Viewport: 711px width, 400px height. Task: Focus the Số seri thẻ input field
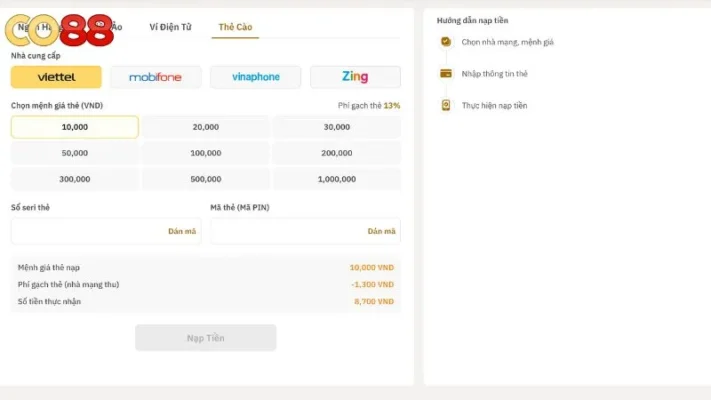click(85, 231)
